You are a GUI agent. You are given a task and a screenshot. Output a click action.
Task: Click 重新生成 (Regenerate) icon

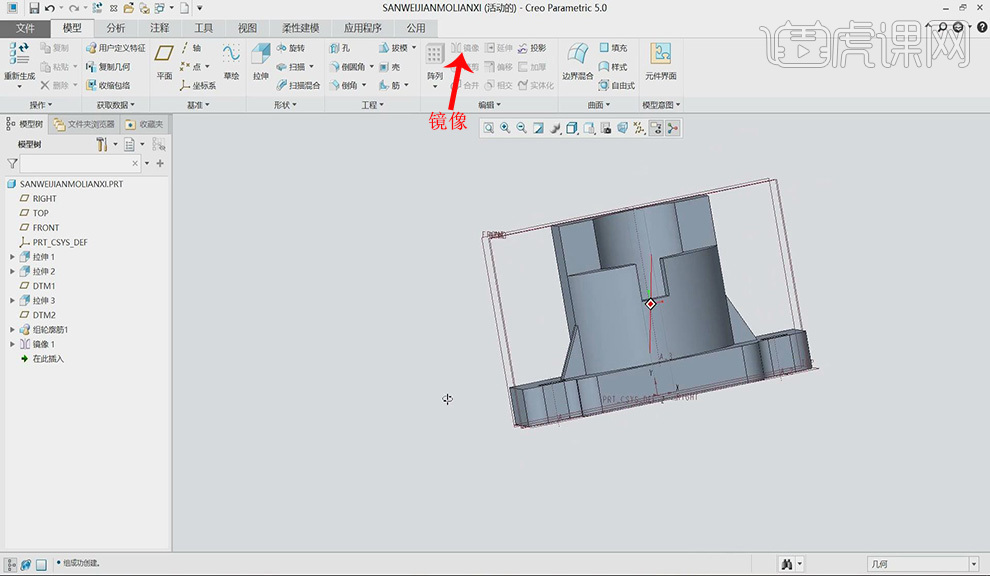(19, 55)
